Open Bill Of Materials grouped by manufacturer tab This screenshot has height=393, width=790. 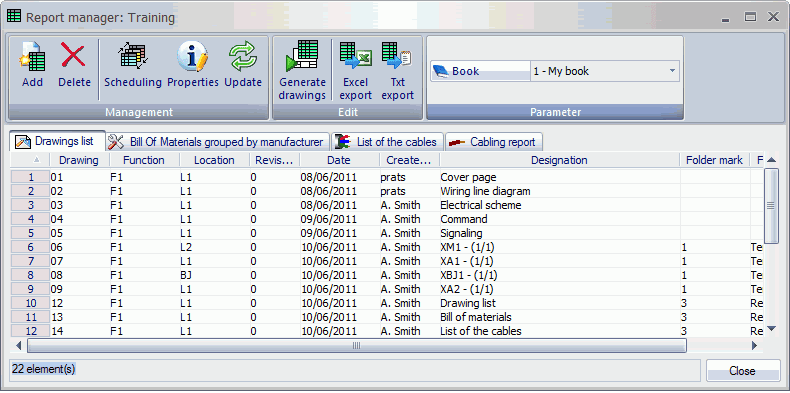click(218, 142)
